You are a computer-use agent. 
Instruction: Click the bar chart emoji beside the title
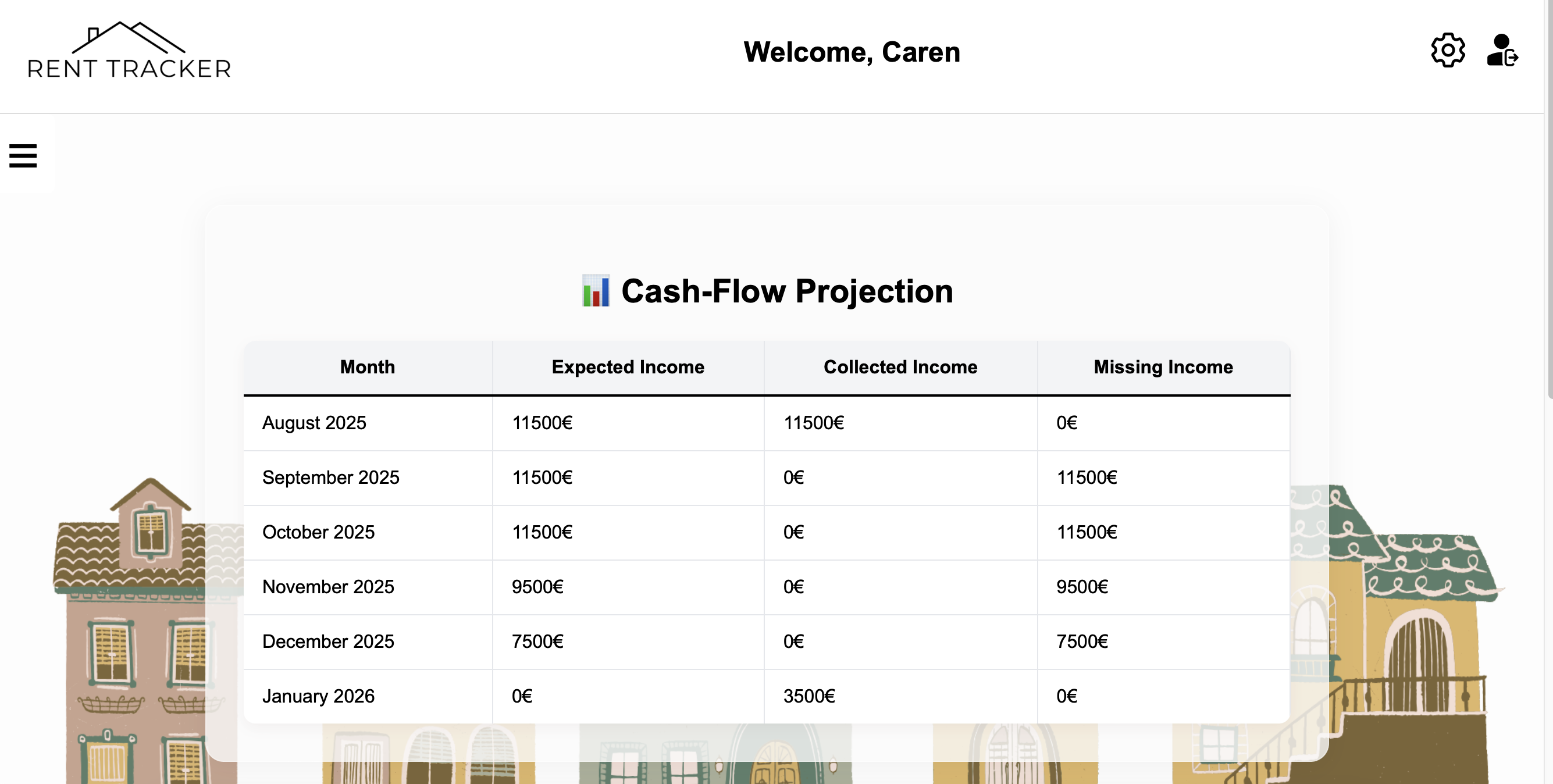596,291
